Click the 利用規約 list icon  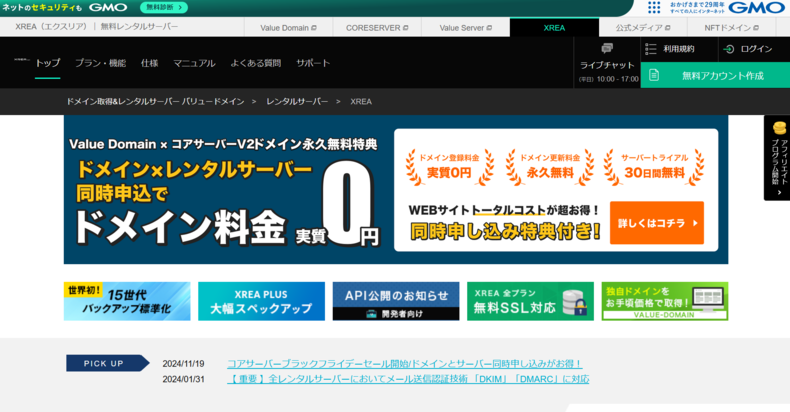[650, 49]
